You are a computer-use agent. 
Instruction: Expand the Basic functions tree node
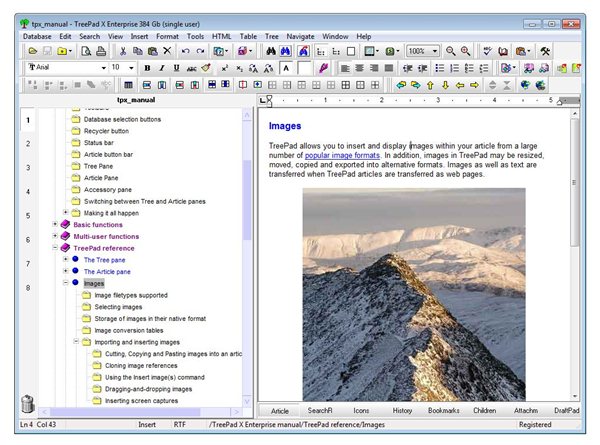[55, 224]
